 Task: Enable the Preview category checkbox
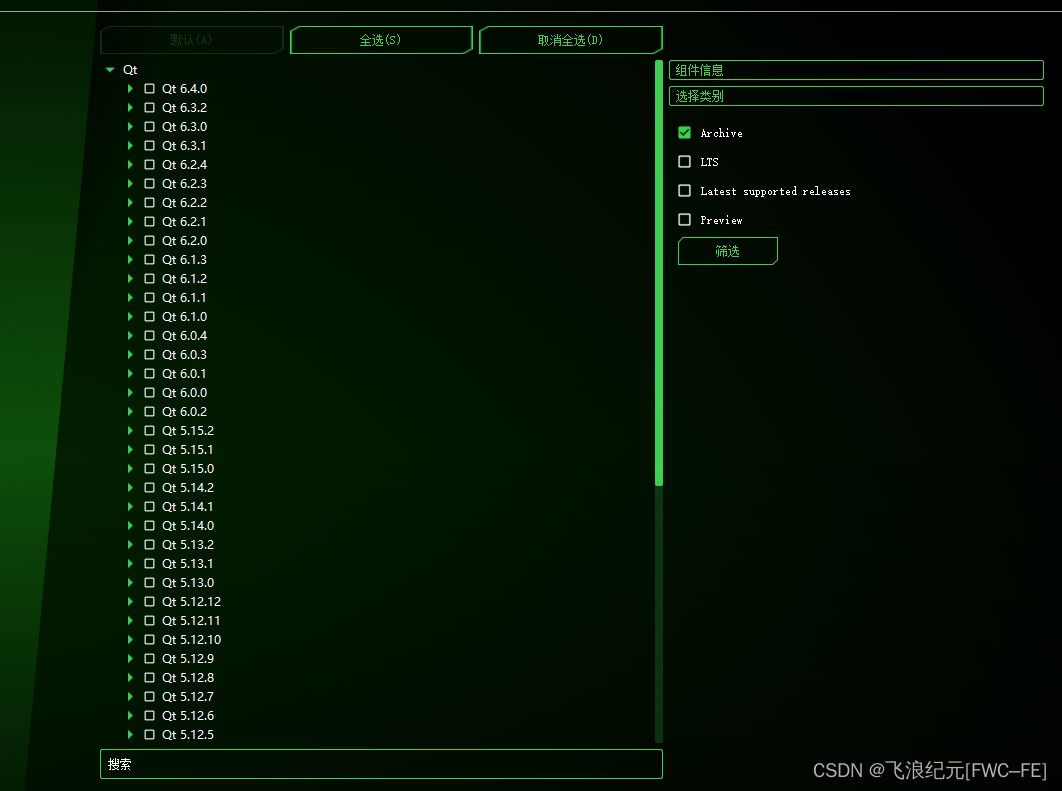pyautogui.click(x=685, y=219)
